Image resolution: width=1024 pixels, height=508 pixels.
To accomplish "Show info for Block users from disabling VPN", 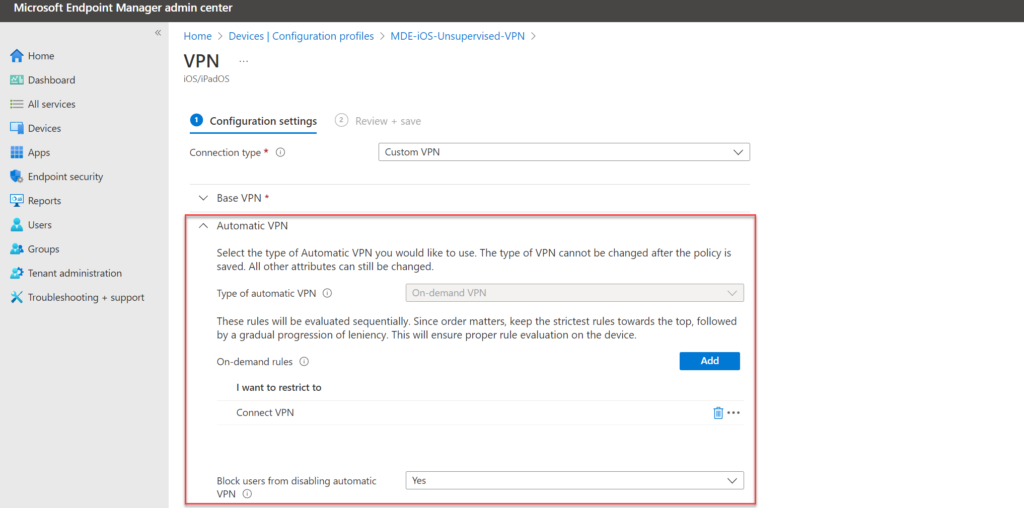I will point(248,494).
